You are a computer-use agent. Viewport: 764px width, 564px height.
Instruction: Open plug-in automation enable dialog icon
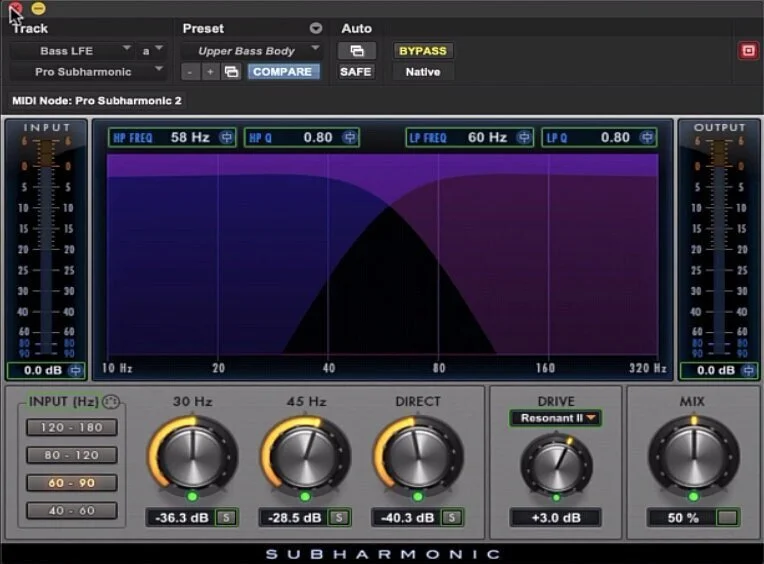click(x=357, y=51)
